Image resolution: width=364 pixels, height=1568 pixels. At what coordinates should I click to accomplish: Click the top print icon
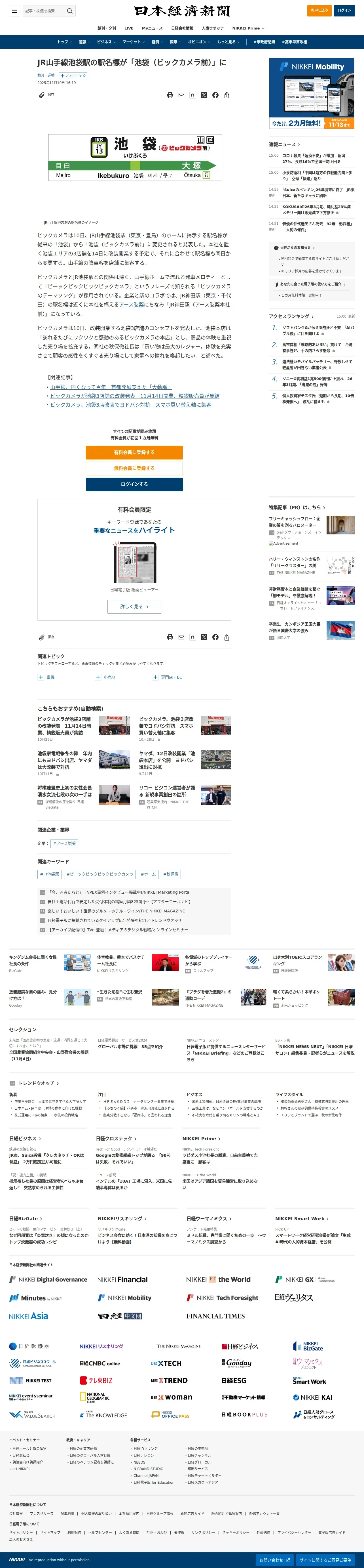point(170,95)
